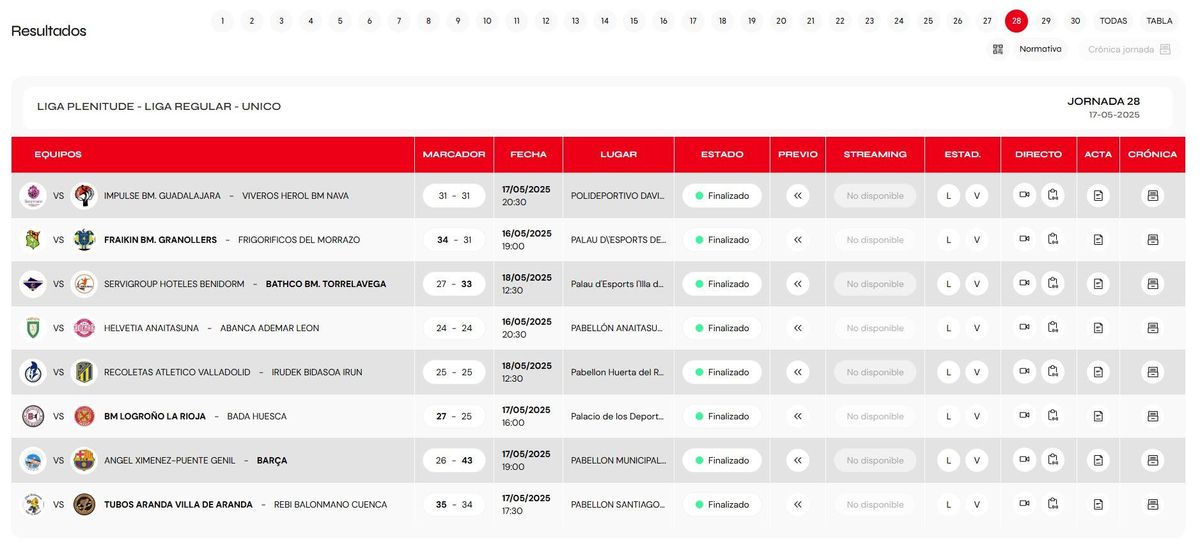Open crónica for Anaitasuna vs Ademar Leon
Viewport: 1200px width, 560px height.
pos(1153,328)
